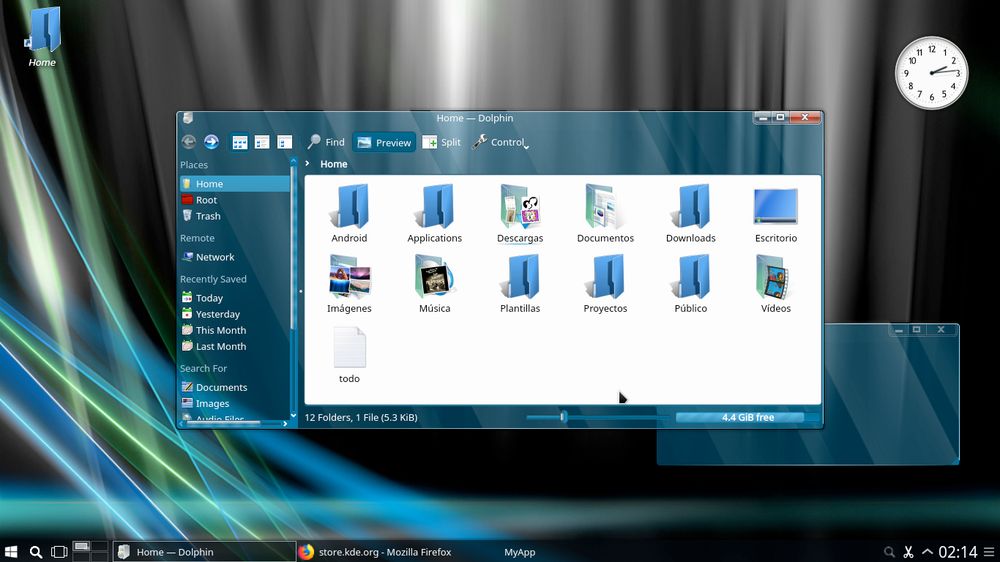Open the Dolphin window menu icon in titlebar
This screenshot has height=562, width=1000.
(188, 118)
